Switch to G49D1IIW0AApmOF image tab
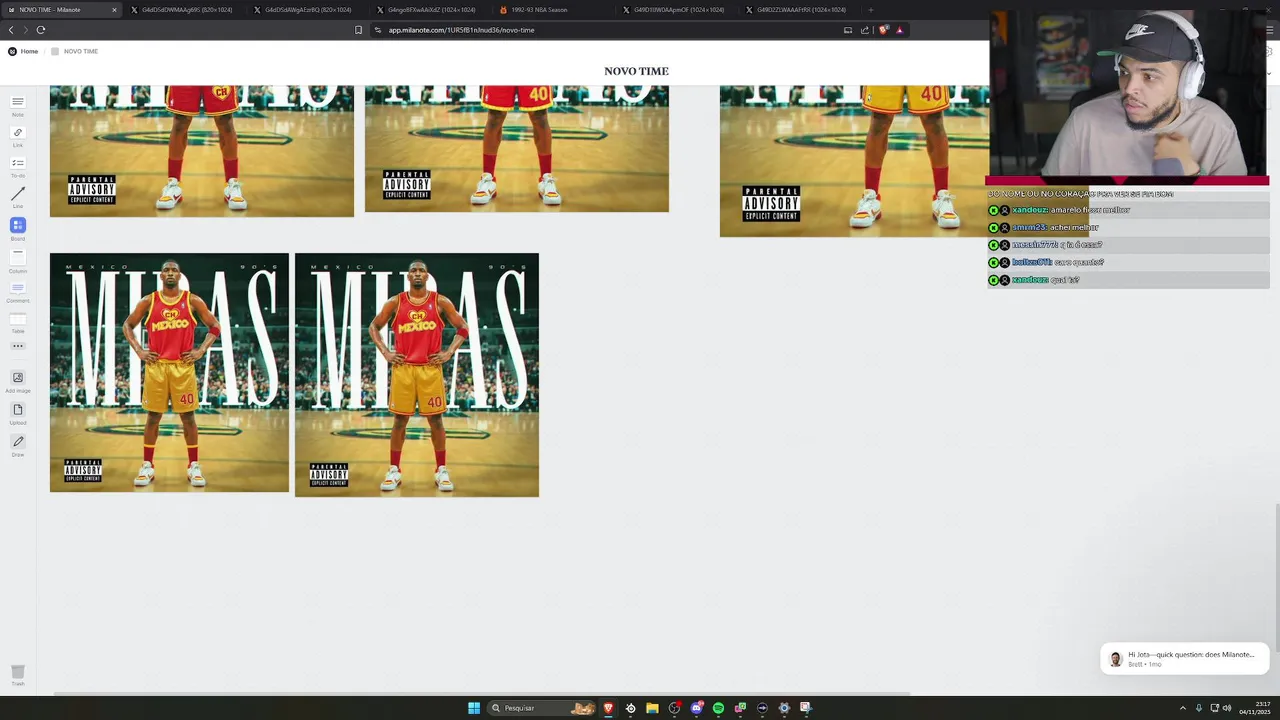Viewport: 1280px width, 720px height. click(677, 10)
